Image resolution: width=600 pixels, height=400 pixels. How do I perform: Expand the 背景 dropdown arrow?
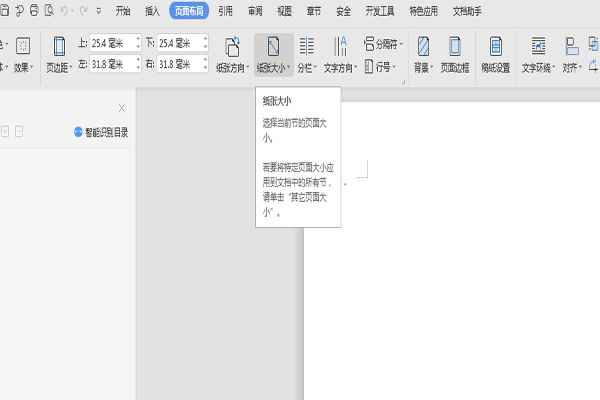[x=432, y=68]
